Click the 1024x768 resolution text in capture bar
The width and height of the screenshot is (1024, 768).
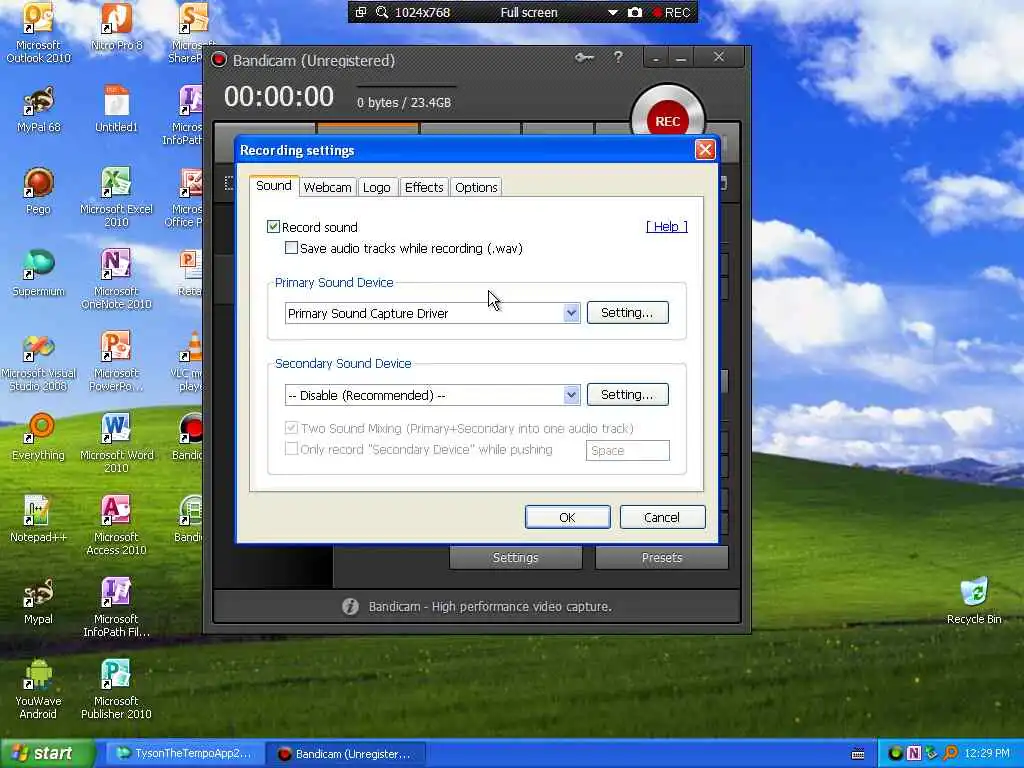point(423,12)
